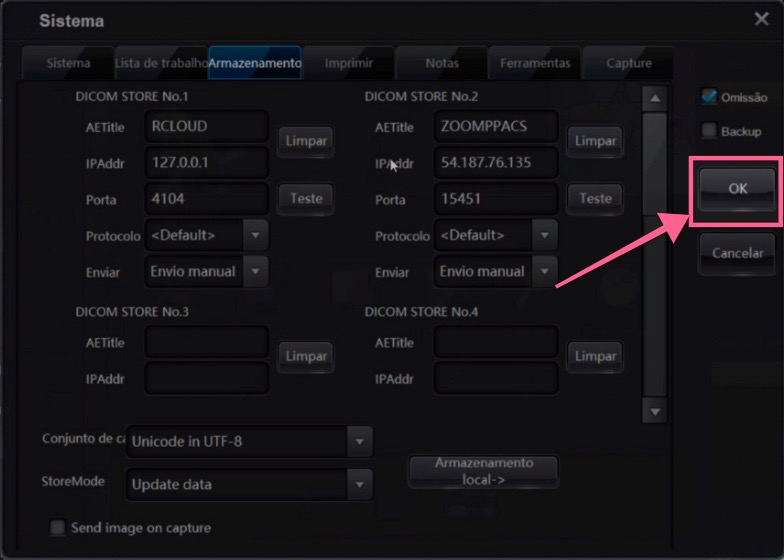Click IPAddr field of DICOM STORE No.4
The height and width of the screenshot is (560, 784).
(496, 378)
